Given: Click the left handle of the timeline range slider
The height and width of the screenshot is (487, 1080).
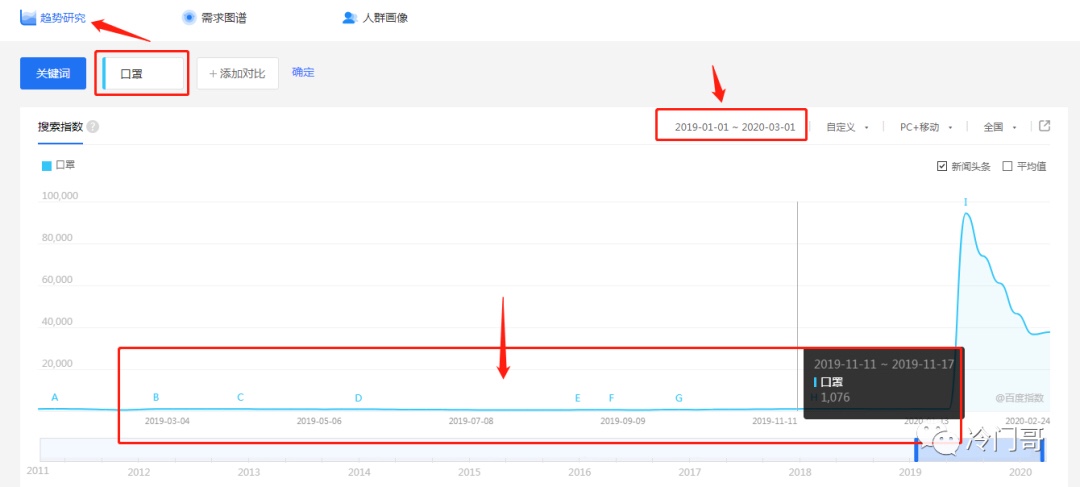Looking at the screenshot, I should click(917, 450).
